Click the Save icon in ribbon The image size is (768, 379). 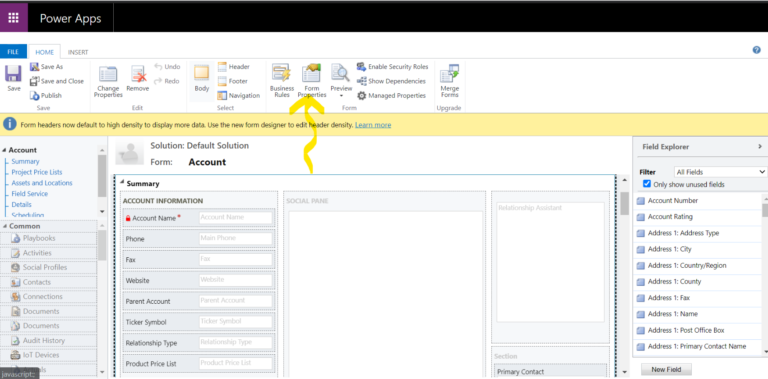click(14, 77)
